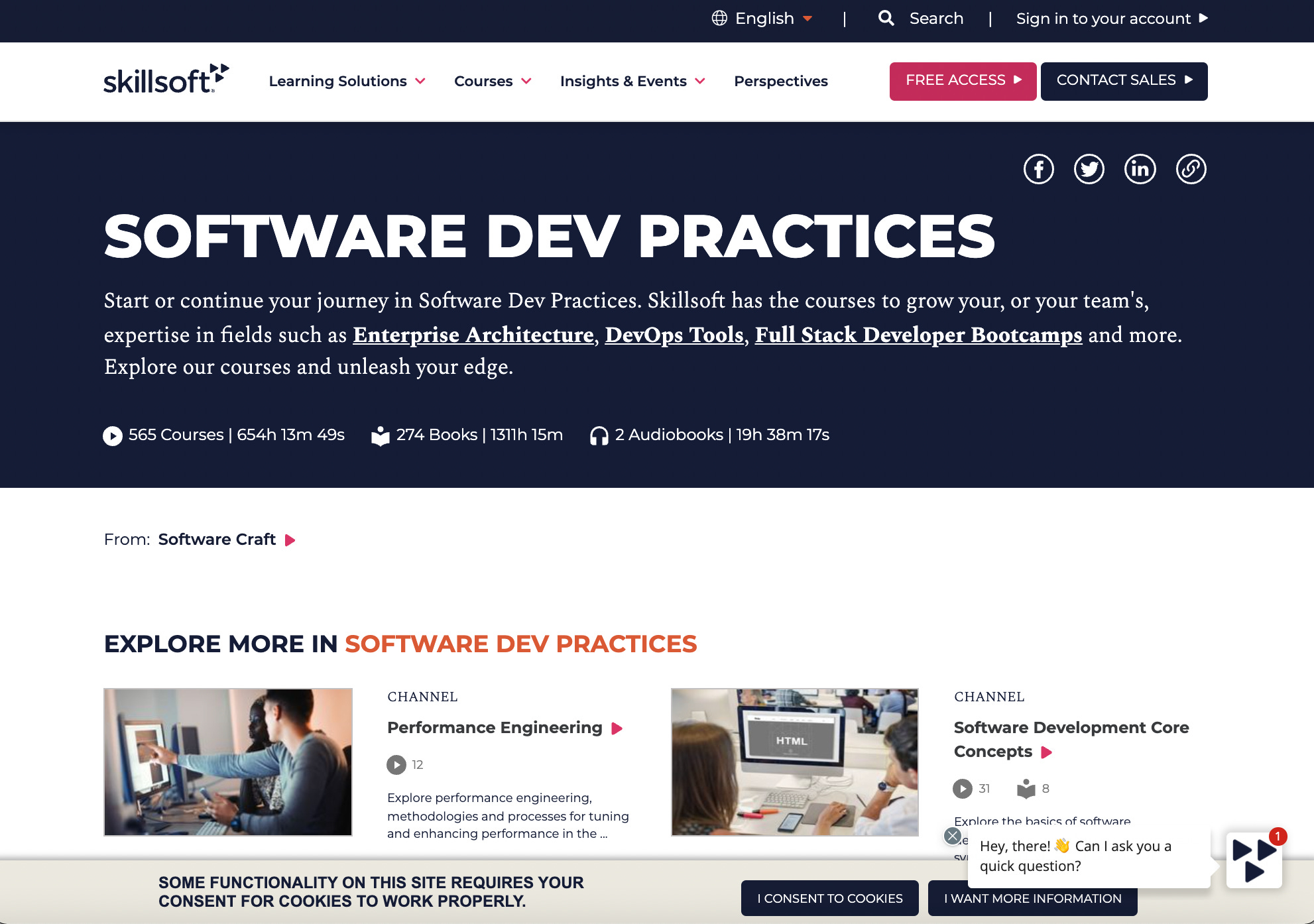
Task: Dismiss the chat greeting bubble
Action: (952, 836)
